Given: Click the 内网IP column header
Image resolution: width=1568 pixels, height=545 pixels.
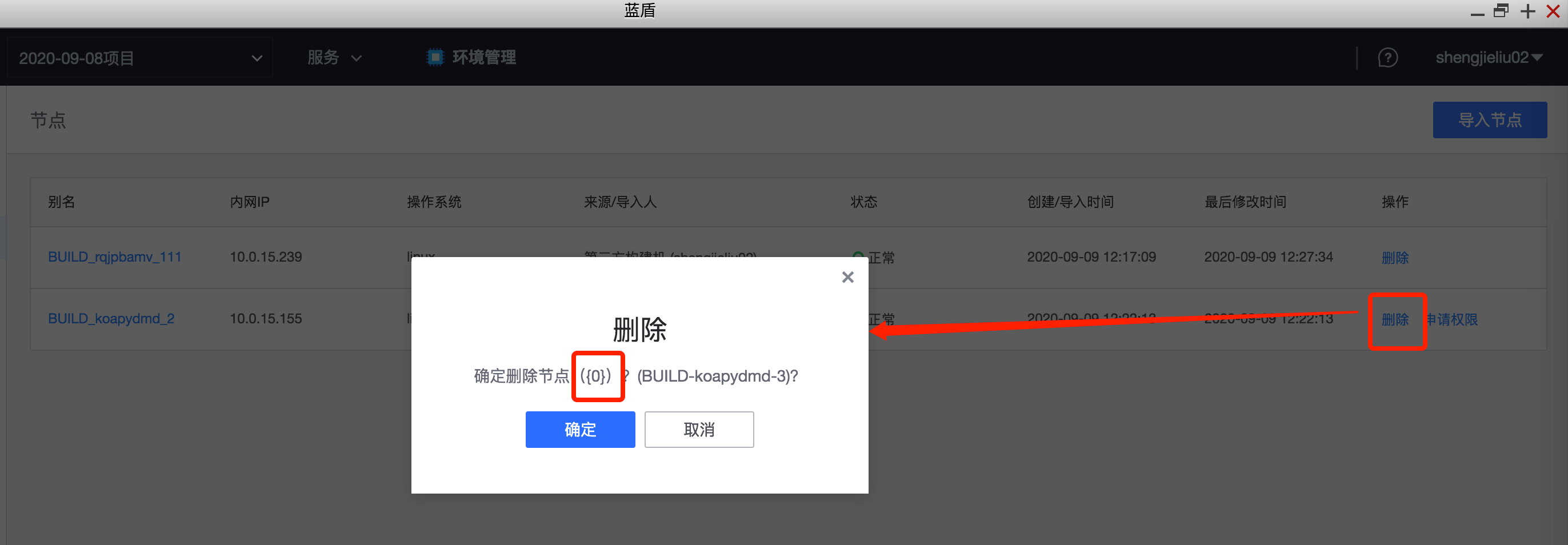Looking at the screenshot, I should point(250,202).
